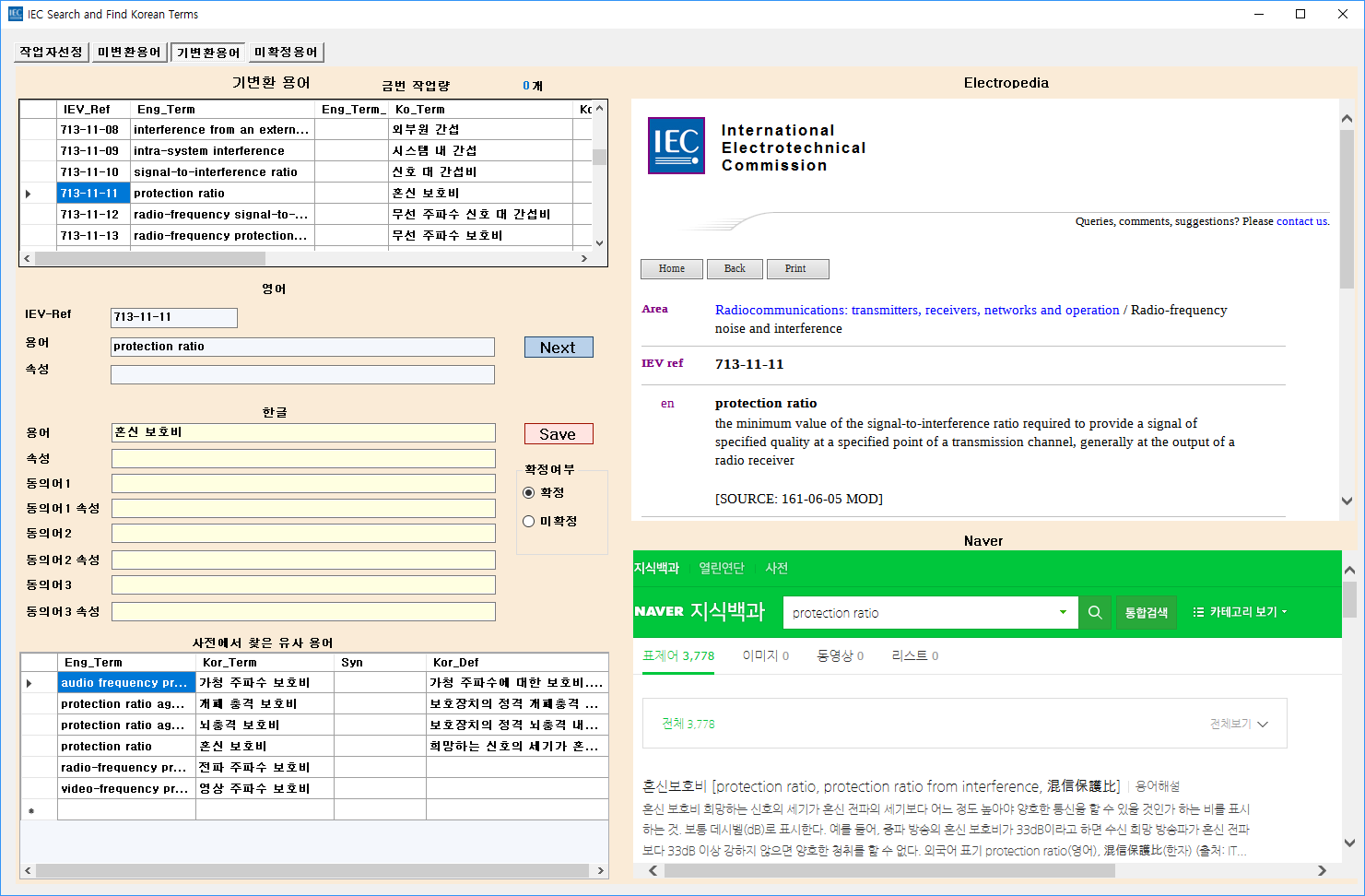Switch to the 미변환용어 tab
1365x896 pixels.
pyautogui.click(x=129, y=53)
